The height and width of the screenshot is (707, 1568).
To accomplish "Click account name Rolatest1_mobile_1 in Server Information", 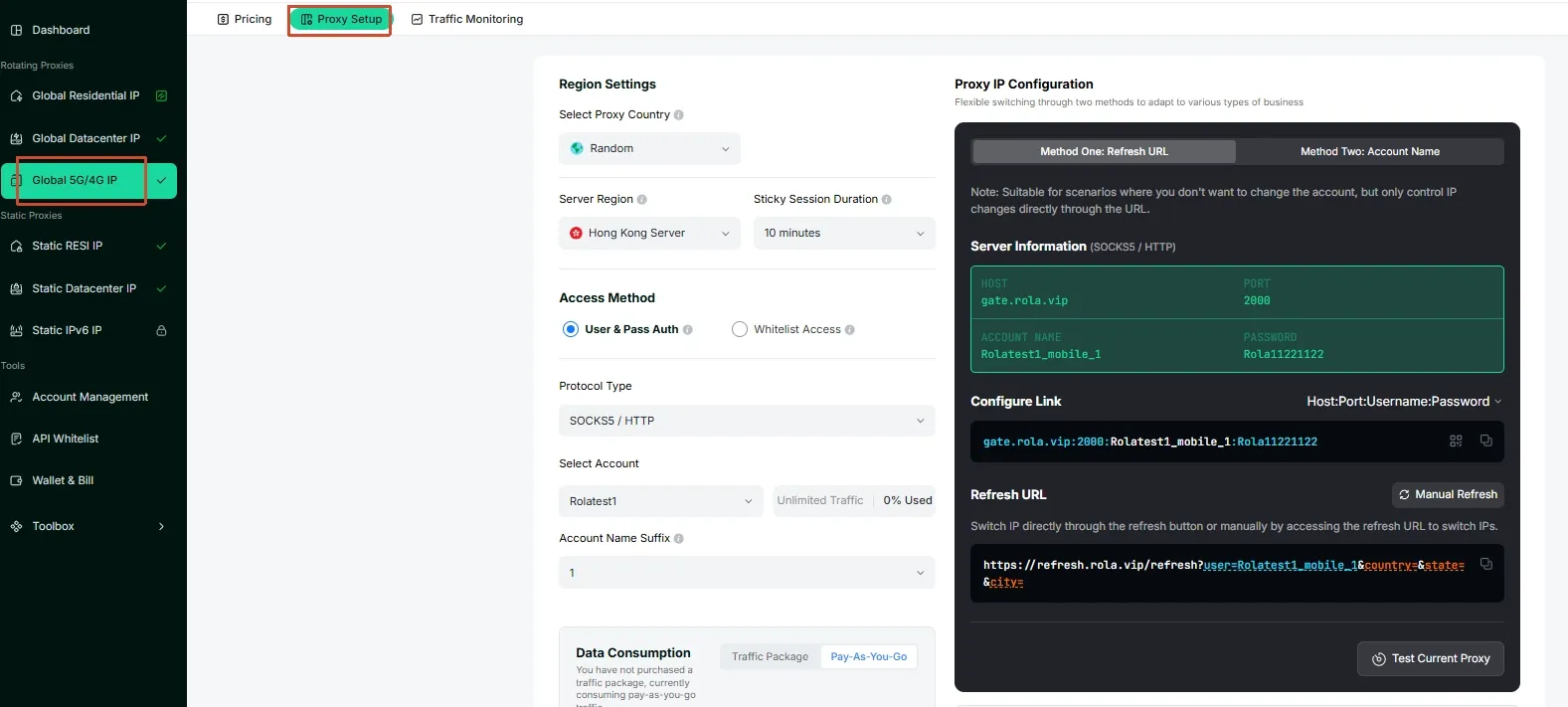I will [1041, 354].
